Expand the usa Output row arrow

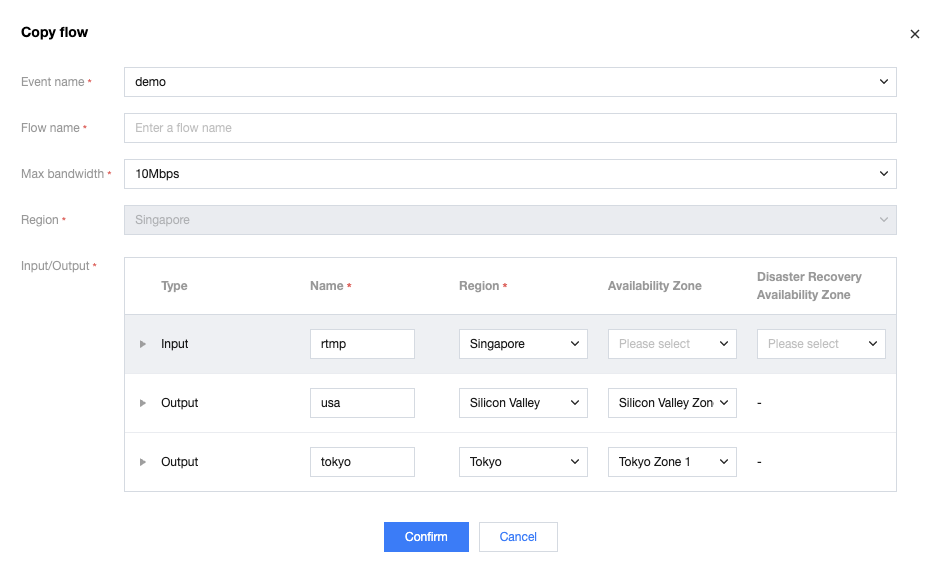tap(143, 403)
